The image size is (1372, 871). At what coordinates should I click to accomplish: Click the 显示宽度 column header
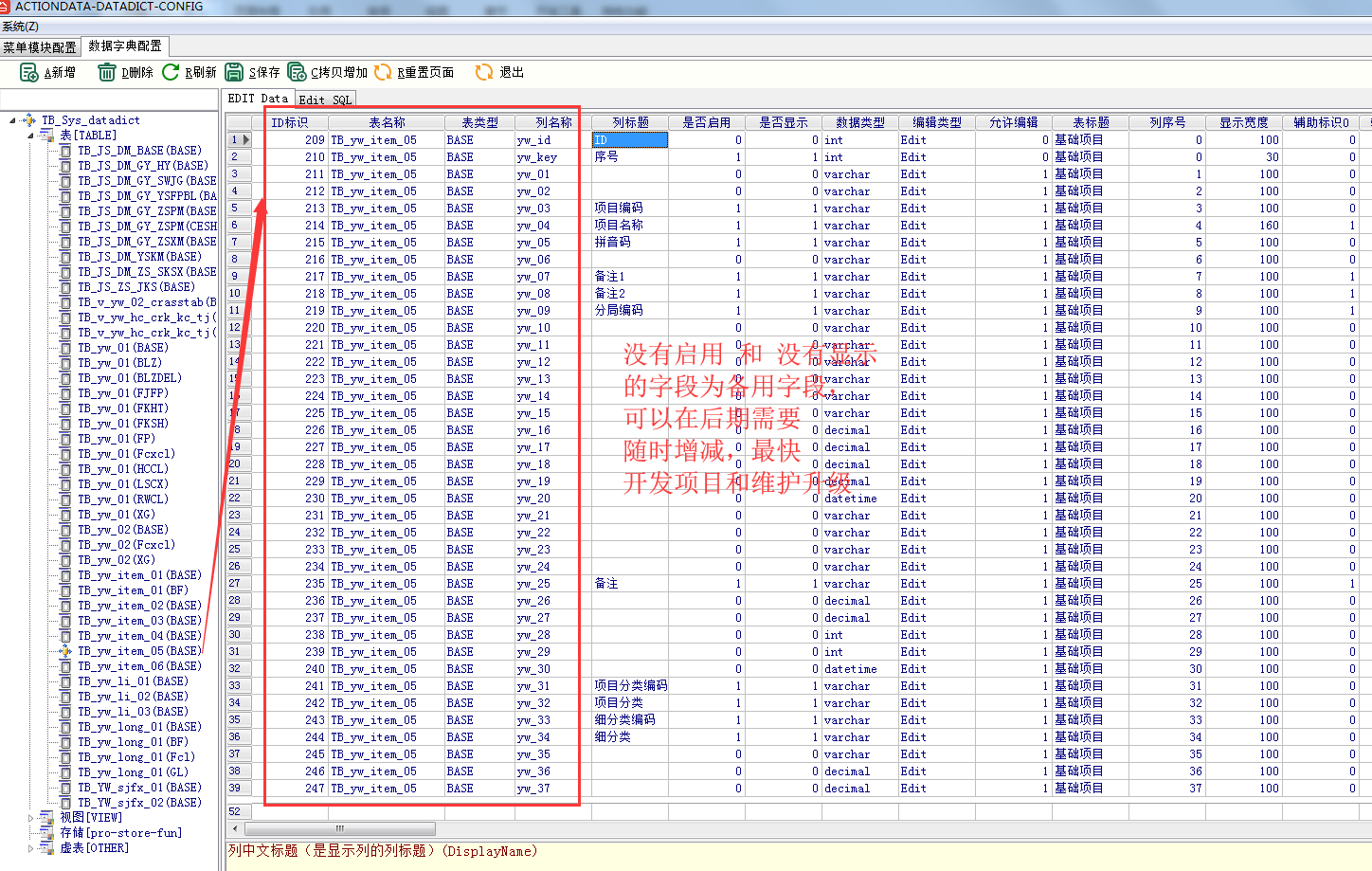pyautogui.click(x=1243, y=122)
